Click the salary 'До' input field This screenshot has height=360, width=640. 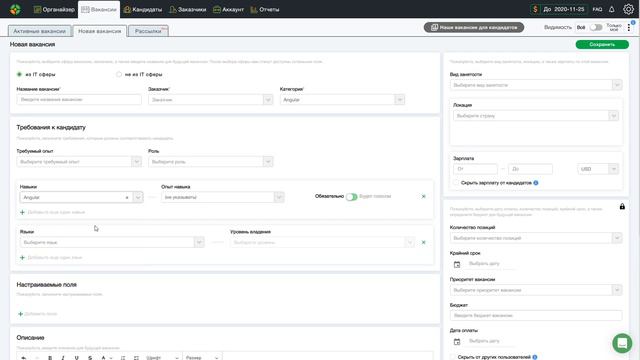coord(530,169)
